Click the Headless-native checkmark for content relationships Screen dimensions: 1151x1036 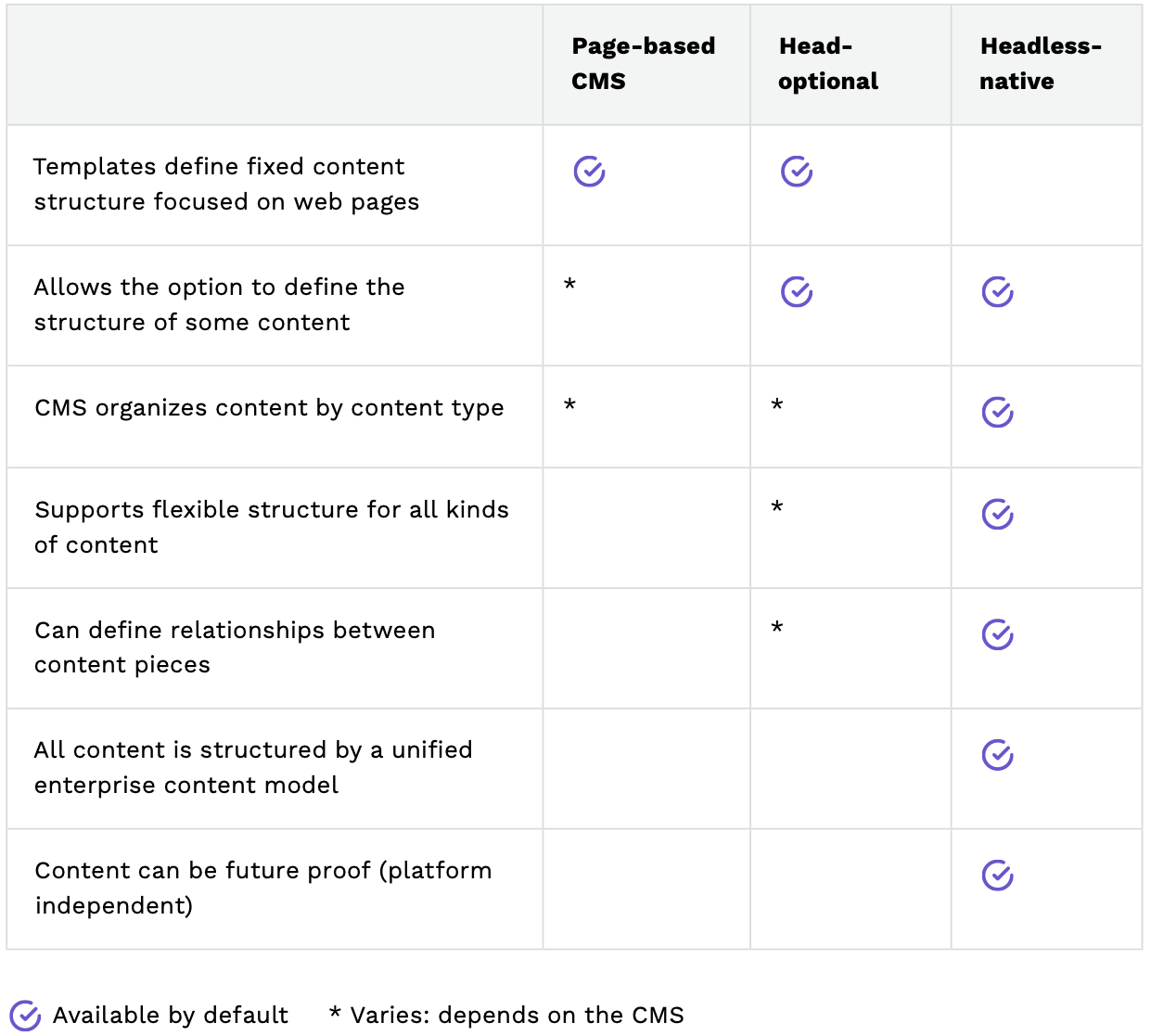997,635
